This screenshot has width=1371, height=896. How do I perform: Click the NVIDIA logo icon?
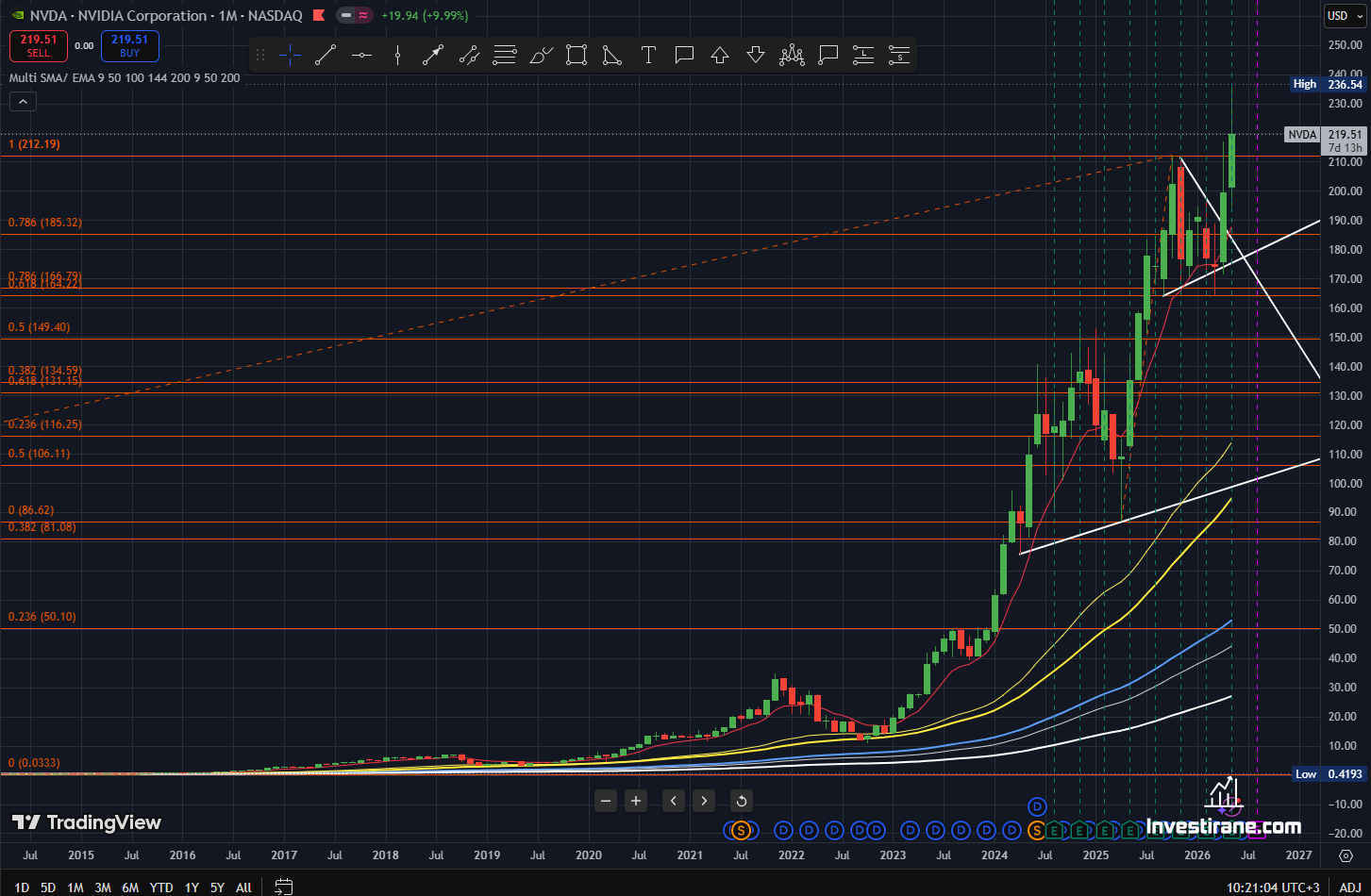click(16, 16)
